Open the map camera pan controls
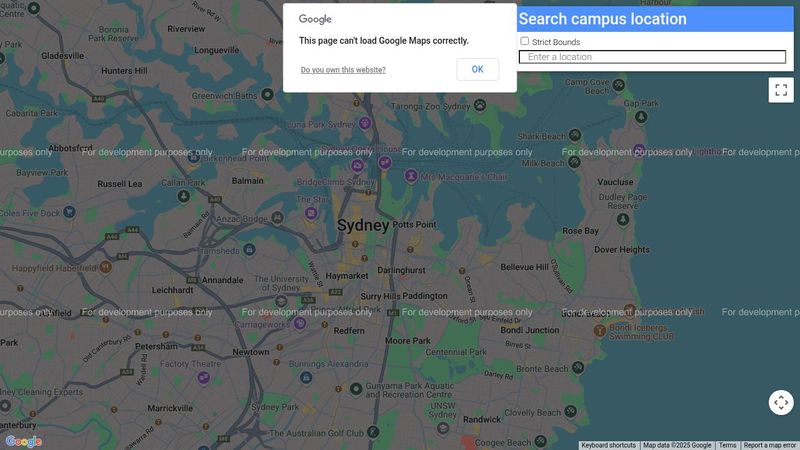The height and width of the screenshot is (450, 800). (x=781, y=403)
